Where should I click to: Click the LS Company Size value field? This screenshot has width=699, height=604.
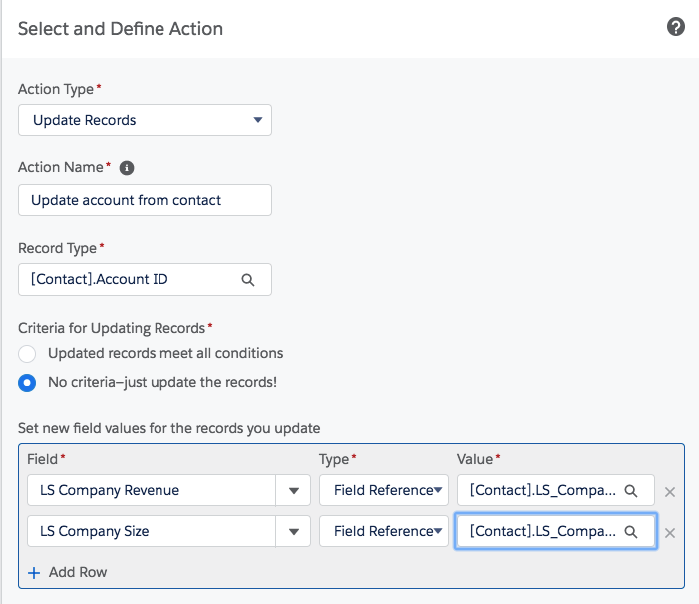coord(555,531)
